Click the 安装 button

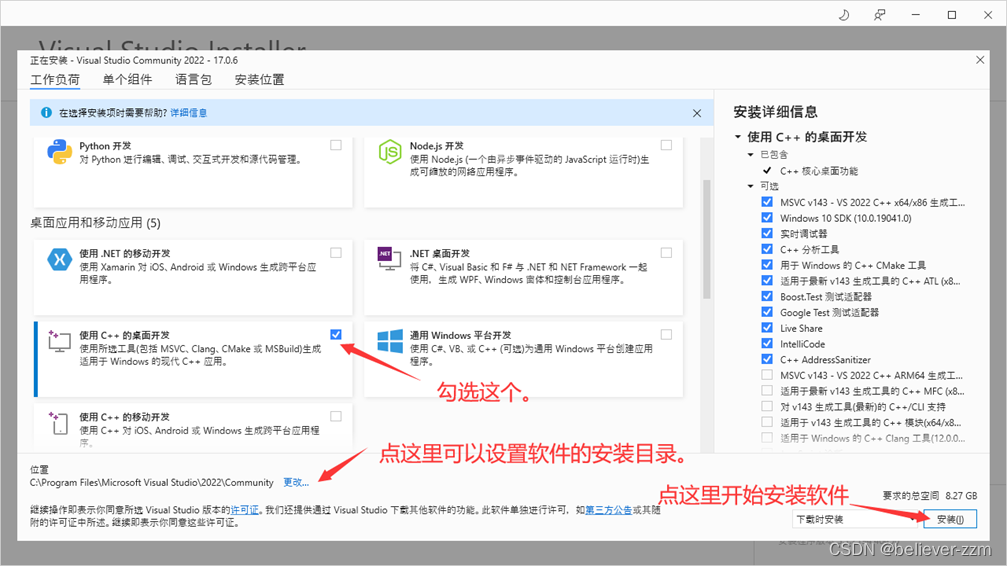[950, 519]
